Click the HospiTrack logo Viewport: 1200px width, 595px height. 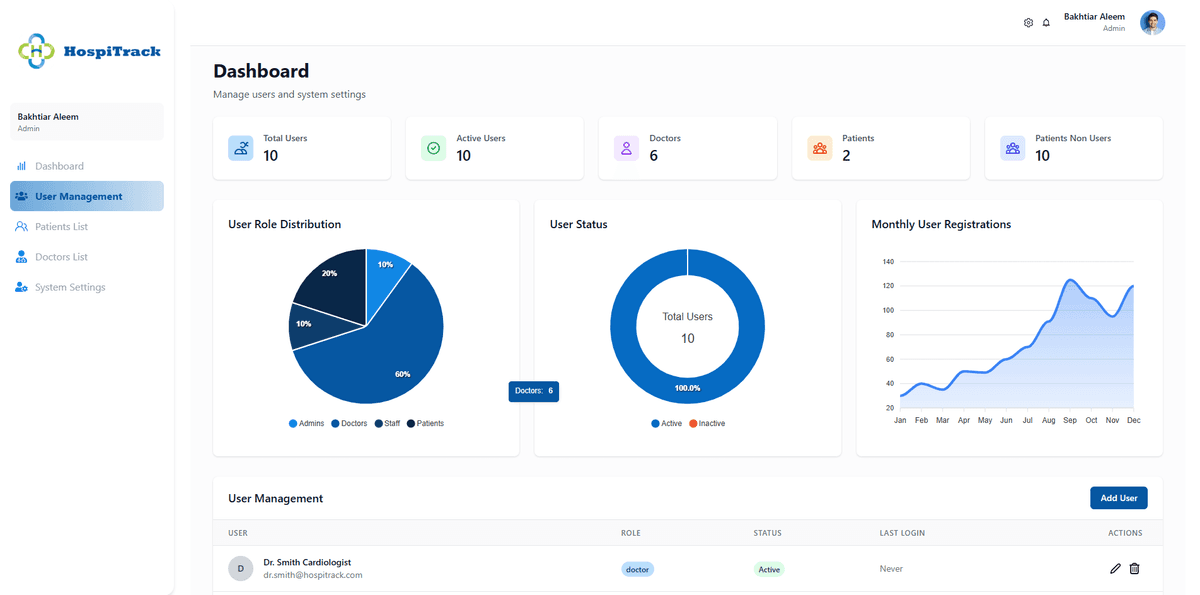(89, 51)
